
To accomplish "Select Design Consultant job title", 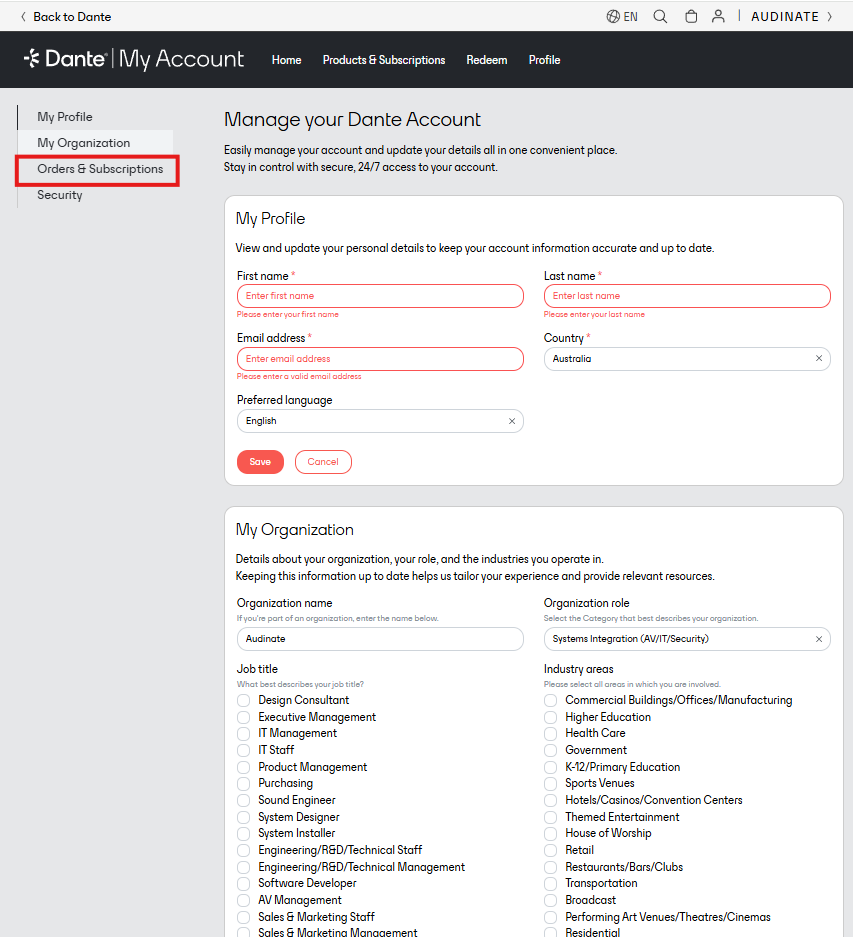I will tap(243, 700).
